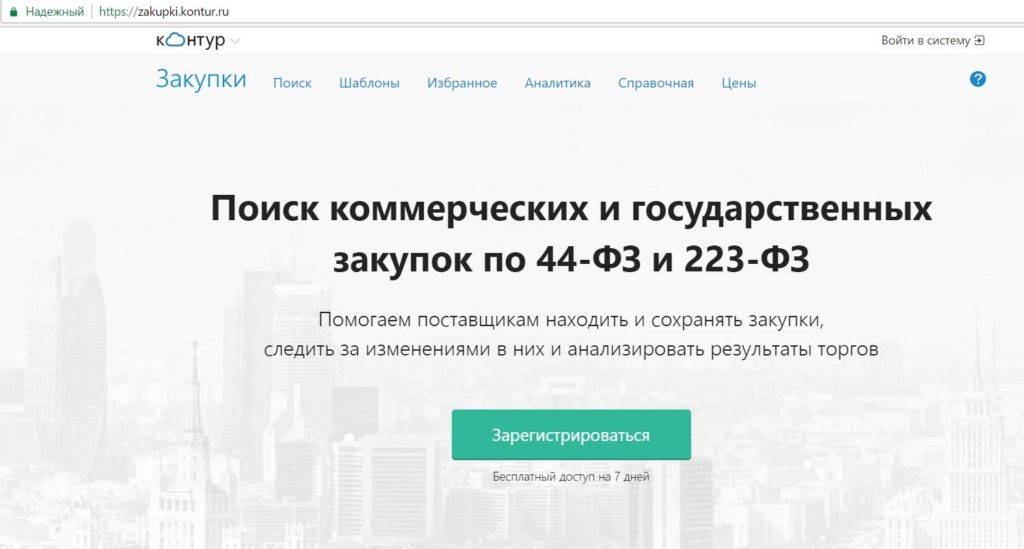Click the Надежный secure site label
This screenshot has height=549, width=1024.
click(55, 12)
